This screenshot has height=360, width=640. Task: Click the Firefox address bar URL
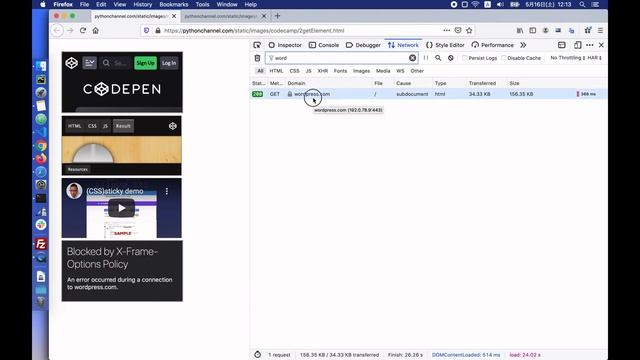[x=254, y=31]
